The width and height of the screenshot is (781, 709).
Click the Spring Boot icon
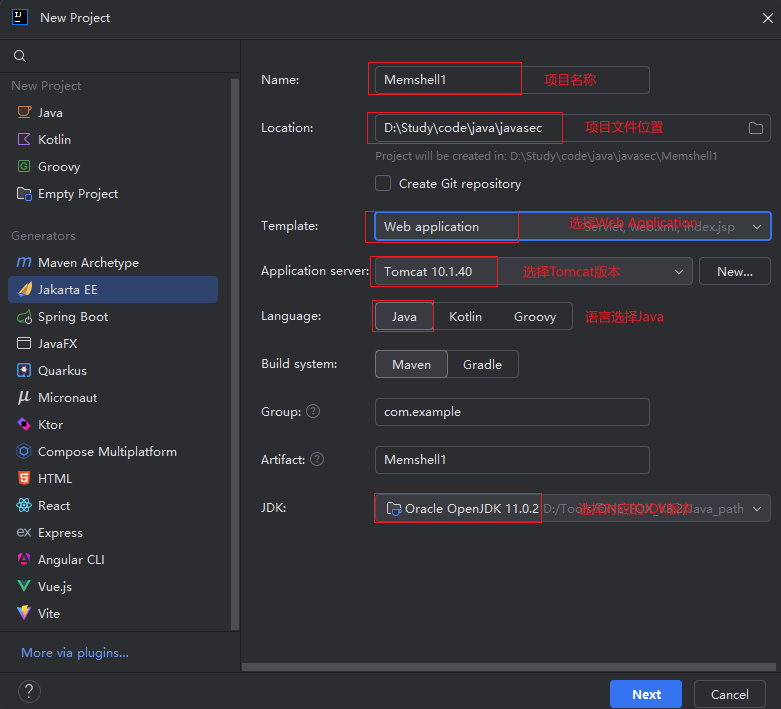(x=24, y=316)
